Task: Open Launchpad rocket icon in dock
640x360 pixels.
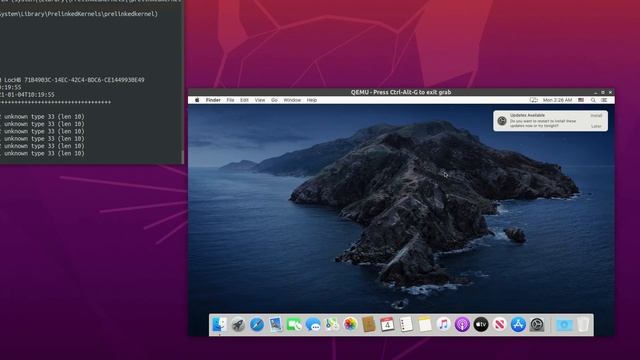Action: tap(238, 325)
